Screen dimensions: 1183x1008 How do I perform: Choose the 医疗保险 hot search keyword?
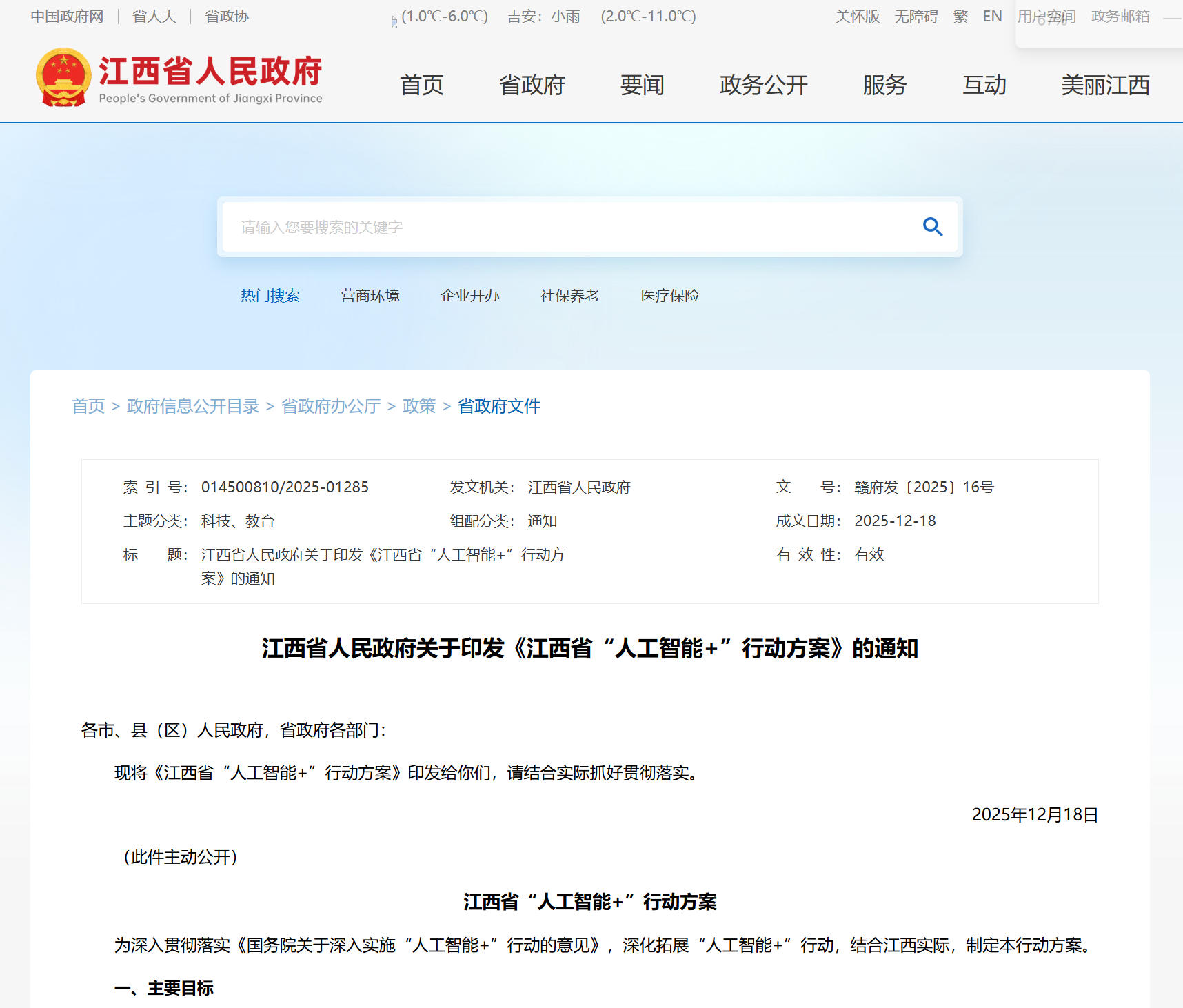(669, 296)
